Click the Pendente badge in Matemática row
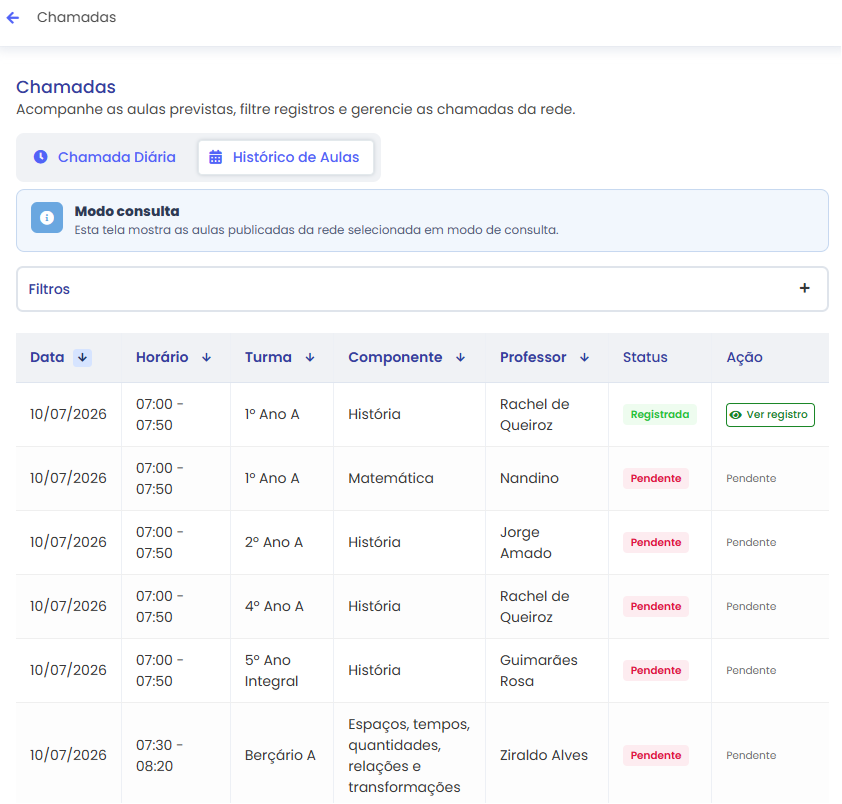 656,479
